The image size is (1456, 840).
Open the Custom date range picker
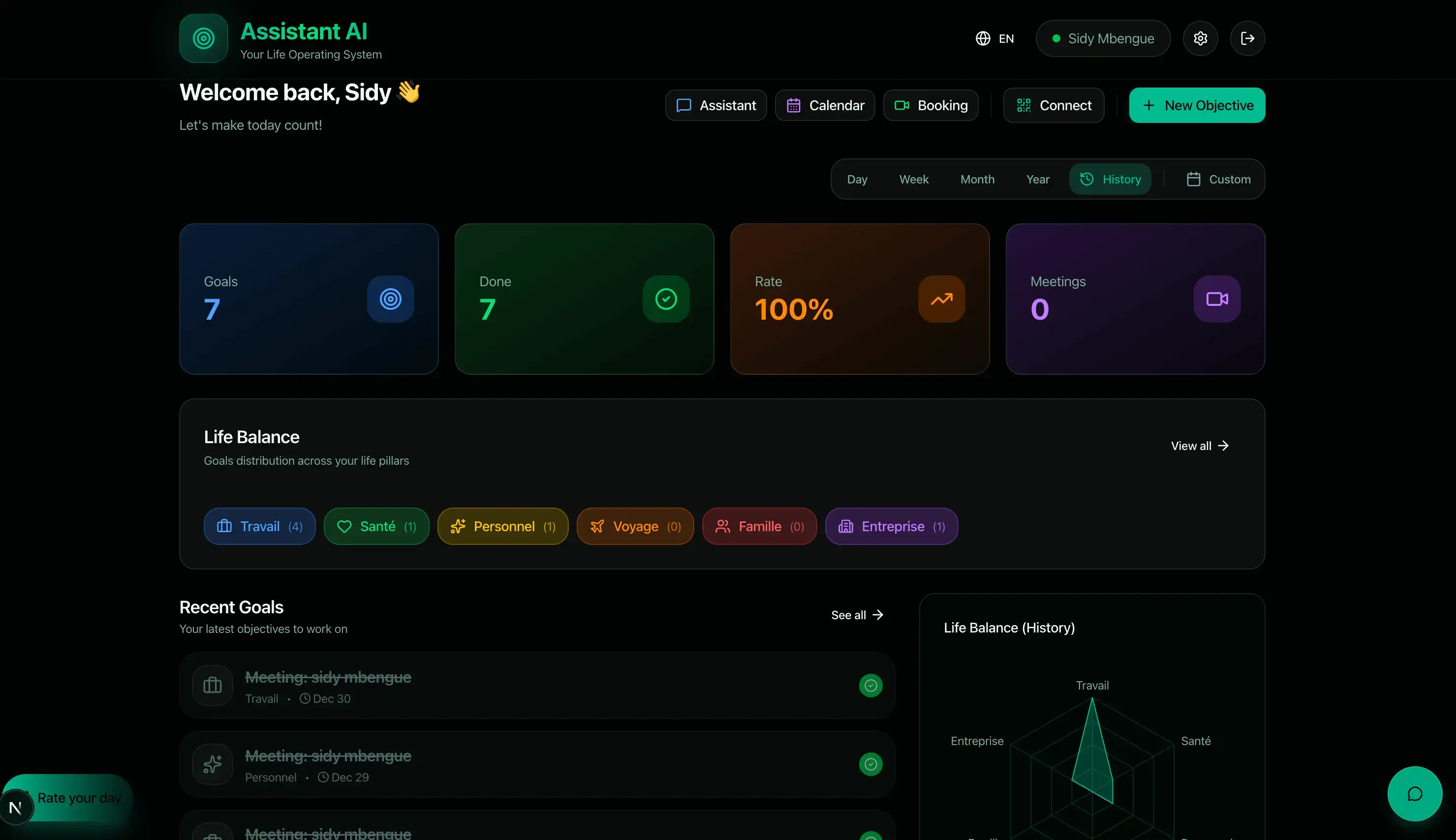tap(1219, 179)
